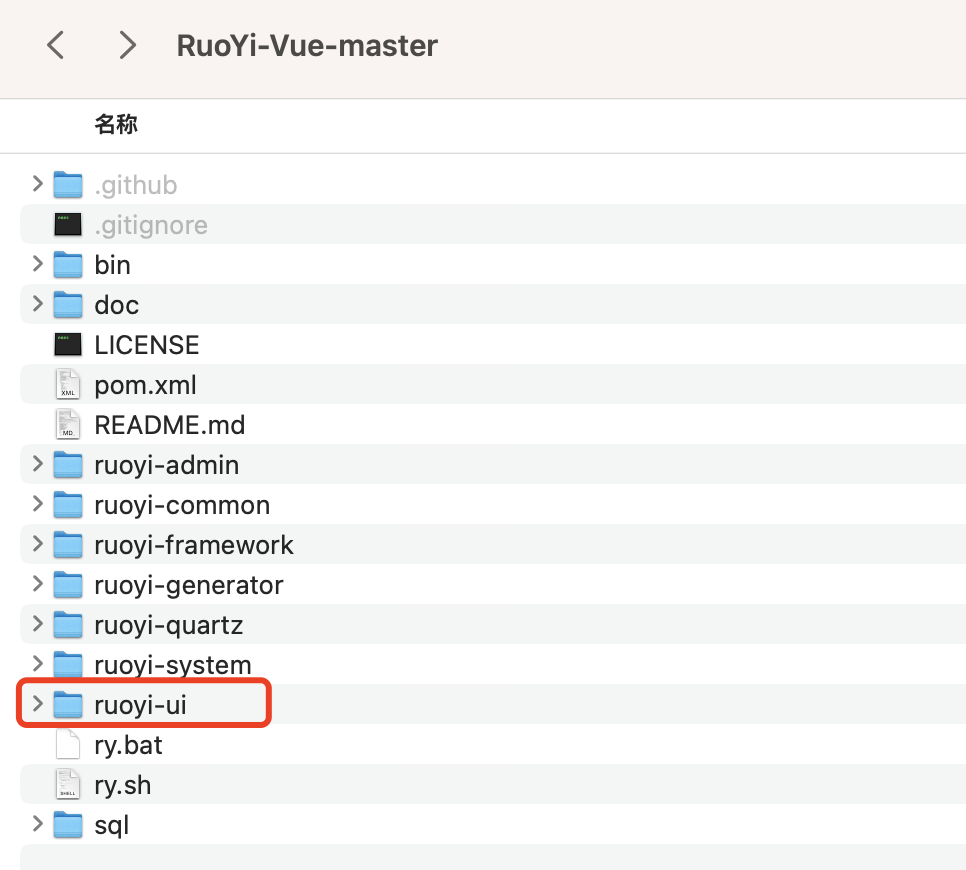Click the bin folder icon
This screenshot has height=870, width=966.
pyautogui.click(x=67, y=265)
